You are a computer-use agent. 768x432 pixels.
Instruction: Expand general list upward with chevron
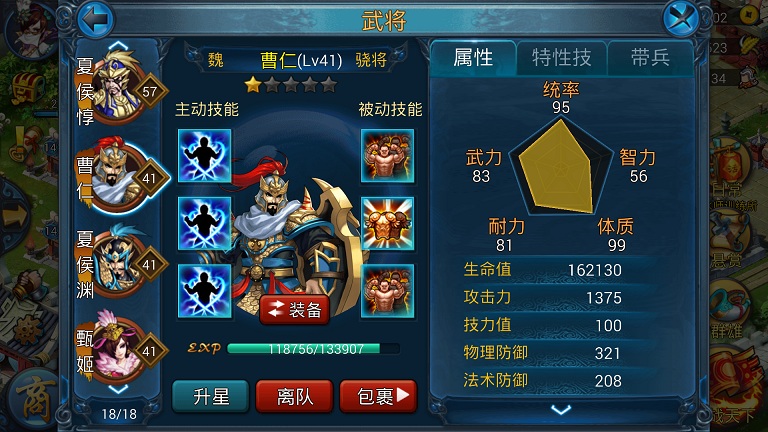click(118, 47)
